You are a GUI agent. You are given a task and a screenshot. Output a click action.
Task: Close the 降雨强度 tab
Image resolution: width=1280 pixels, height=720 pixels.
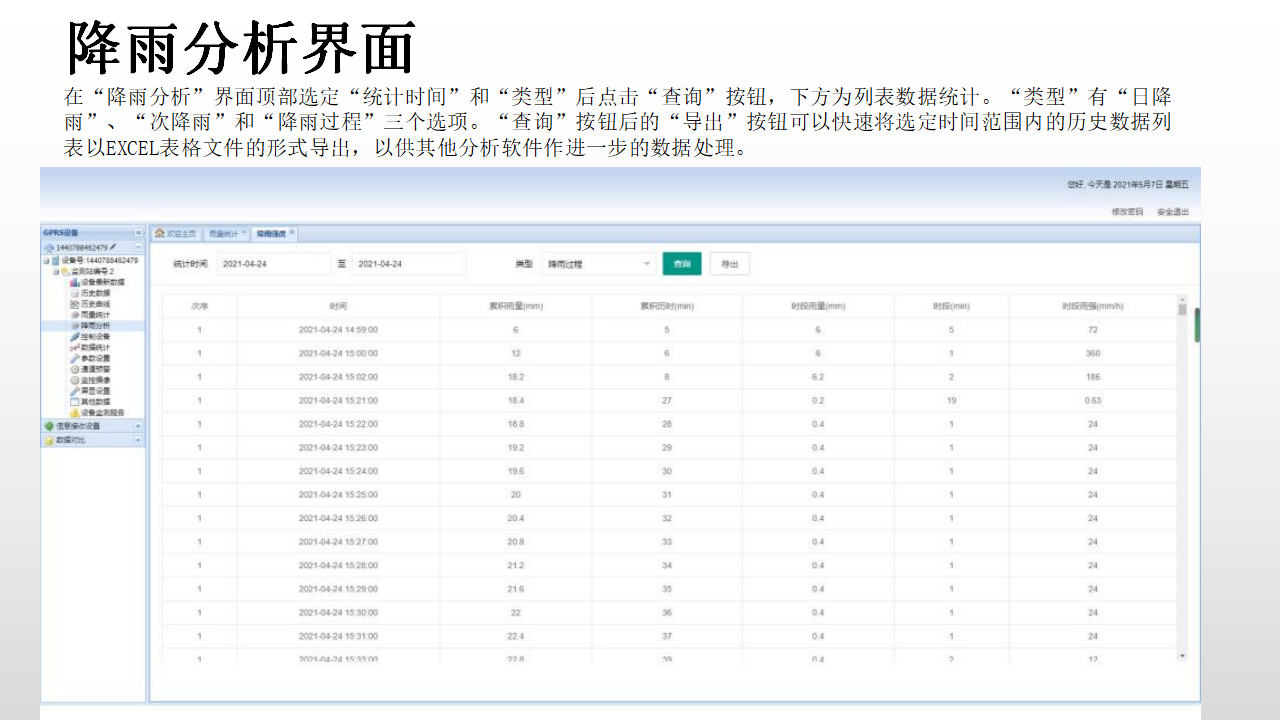click(291, 232)
